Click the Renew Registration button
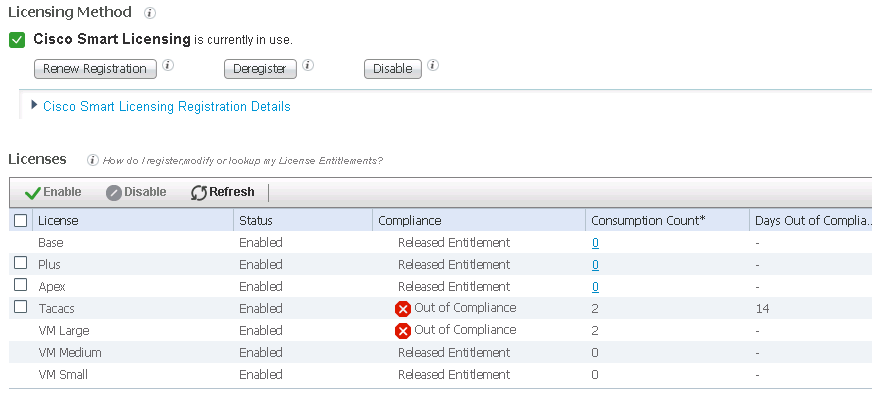The height and width of the screenshot is (394, 872). (95, 69)
